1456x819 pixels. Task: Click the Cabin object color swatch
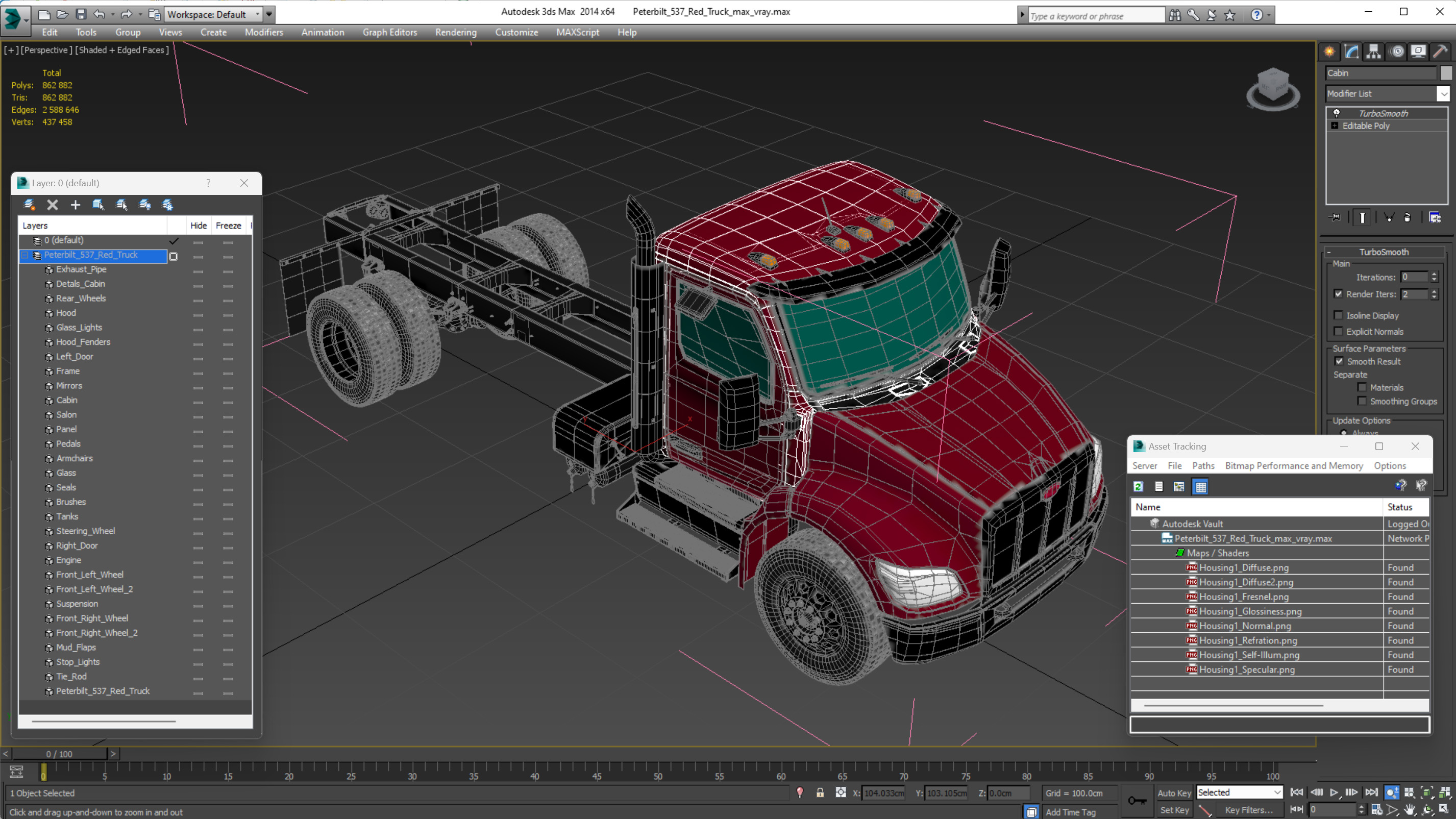coord(1445,73)
